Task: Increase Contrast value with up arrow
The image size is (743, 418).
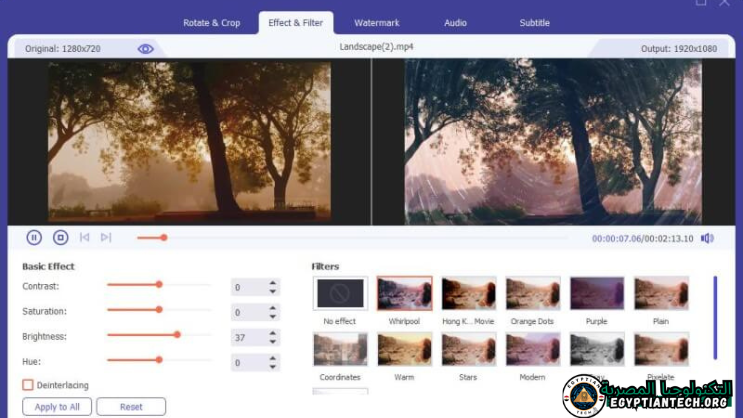Action: coord(272,283)
